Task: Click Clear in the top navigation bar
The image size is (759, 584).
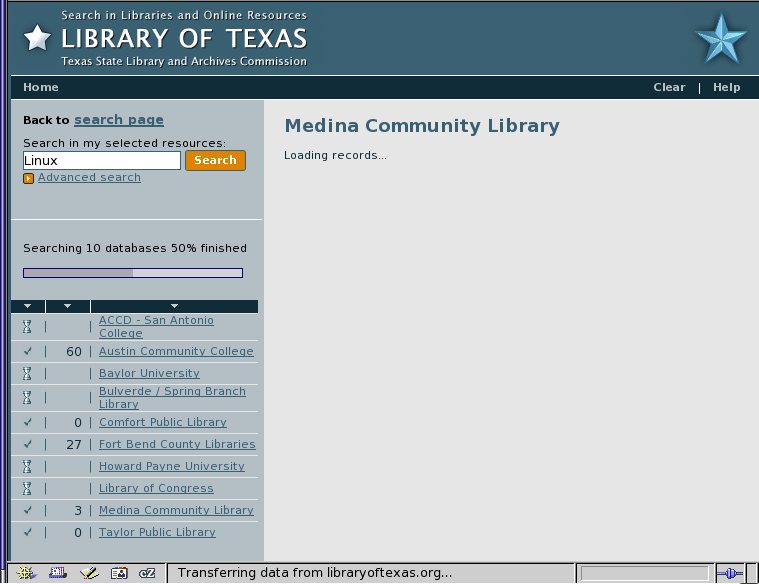Action: tap(669, 87)
